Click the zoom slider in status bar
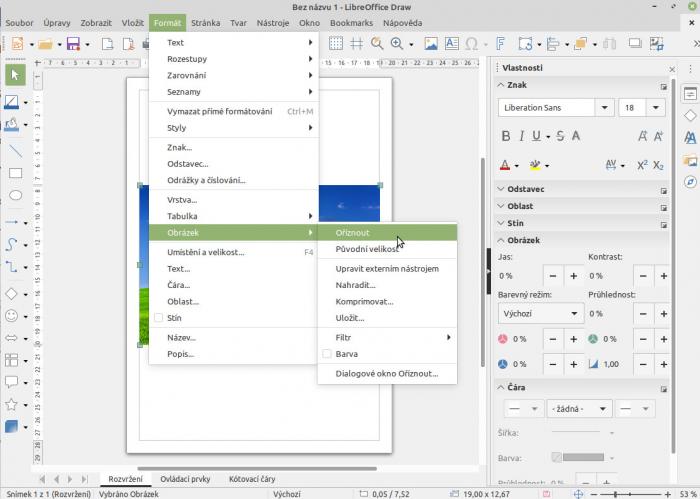 click(x=629, y=494)
